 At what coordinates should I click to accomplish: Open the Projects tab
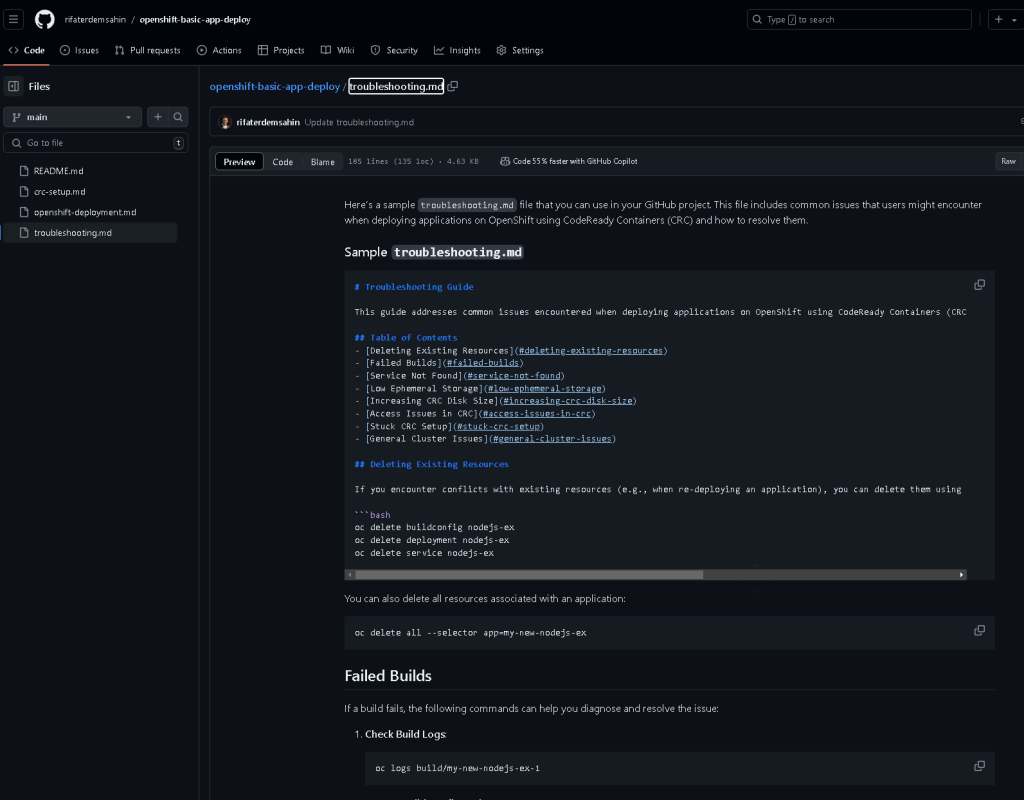[281, 50]
